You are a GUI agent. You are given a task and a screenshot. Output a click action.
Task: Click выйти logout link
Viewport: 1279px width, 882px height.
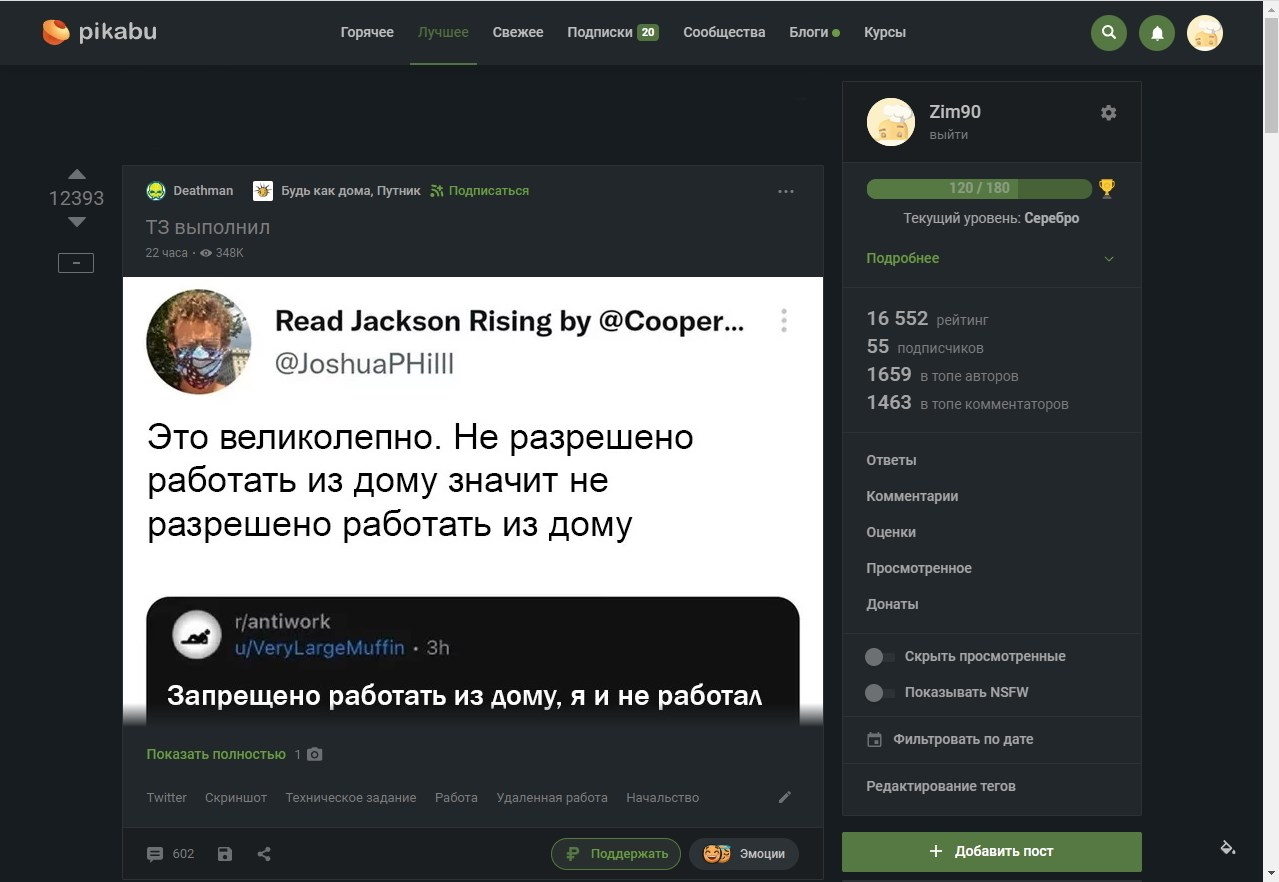point(948,135)
